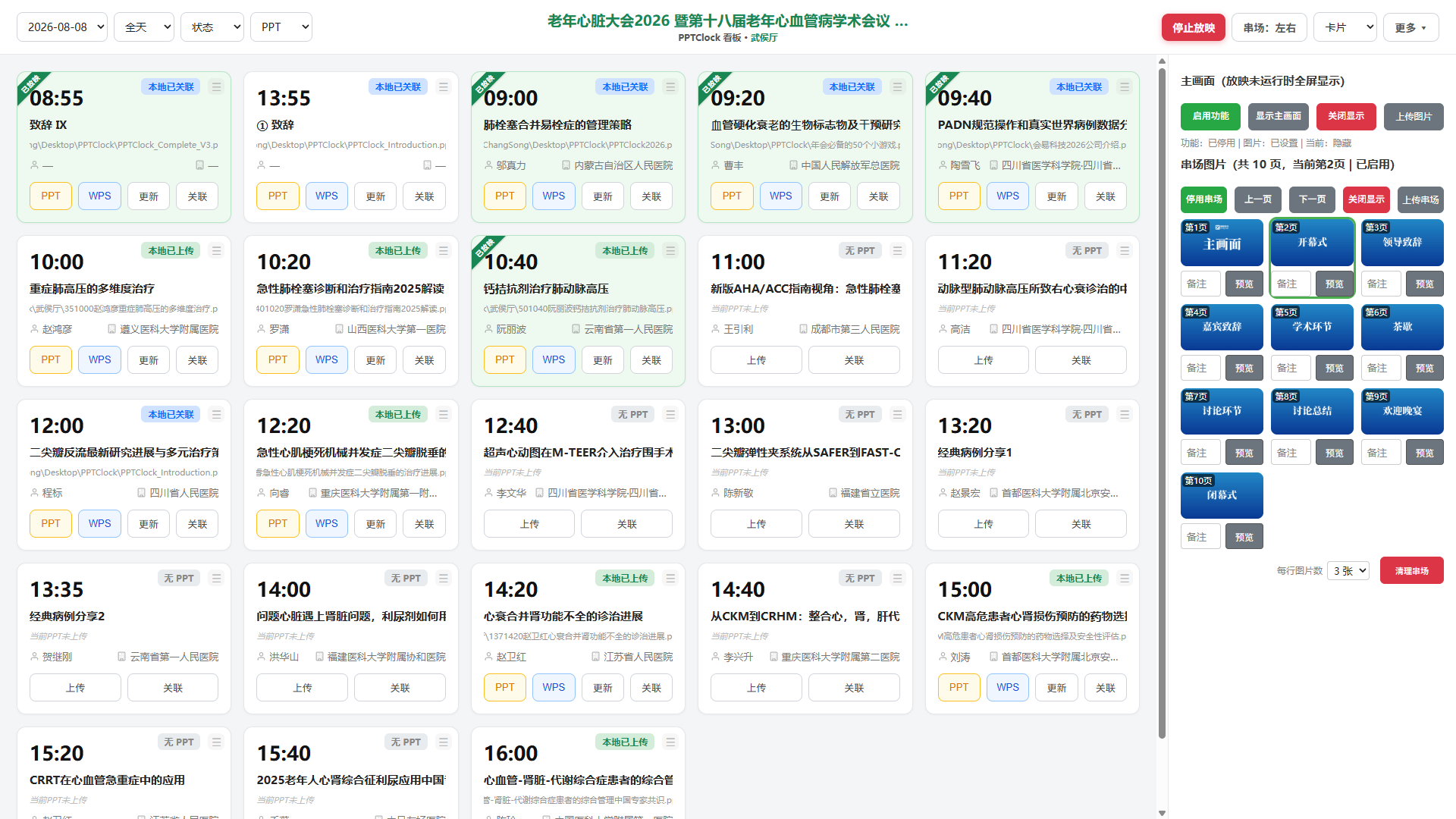Select 第1页 主画面 thumbnail
Image resolution: width=1456 pixels, height=819 pixels.
(x=1222, y=243)
